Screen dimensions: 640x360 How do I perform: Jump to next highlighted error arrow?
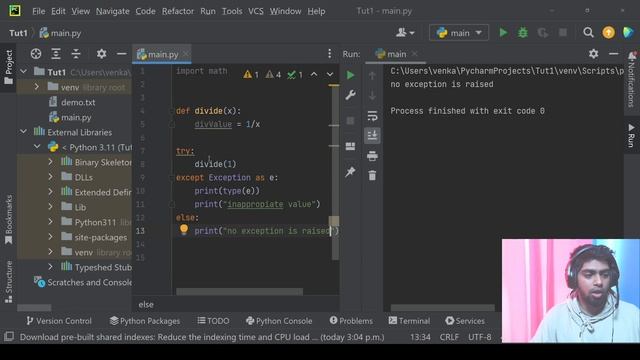(x=329, y=74)
